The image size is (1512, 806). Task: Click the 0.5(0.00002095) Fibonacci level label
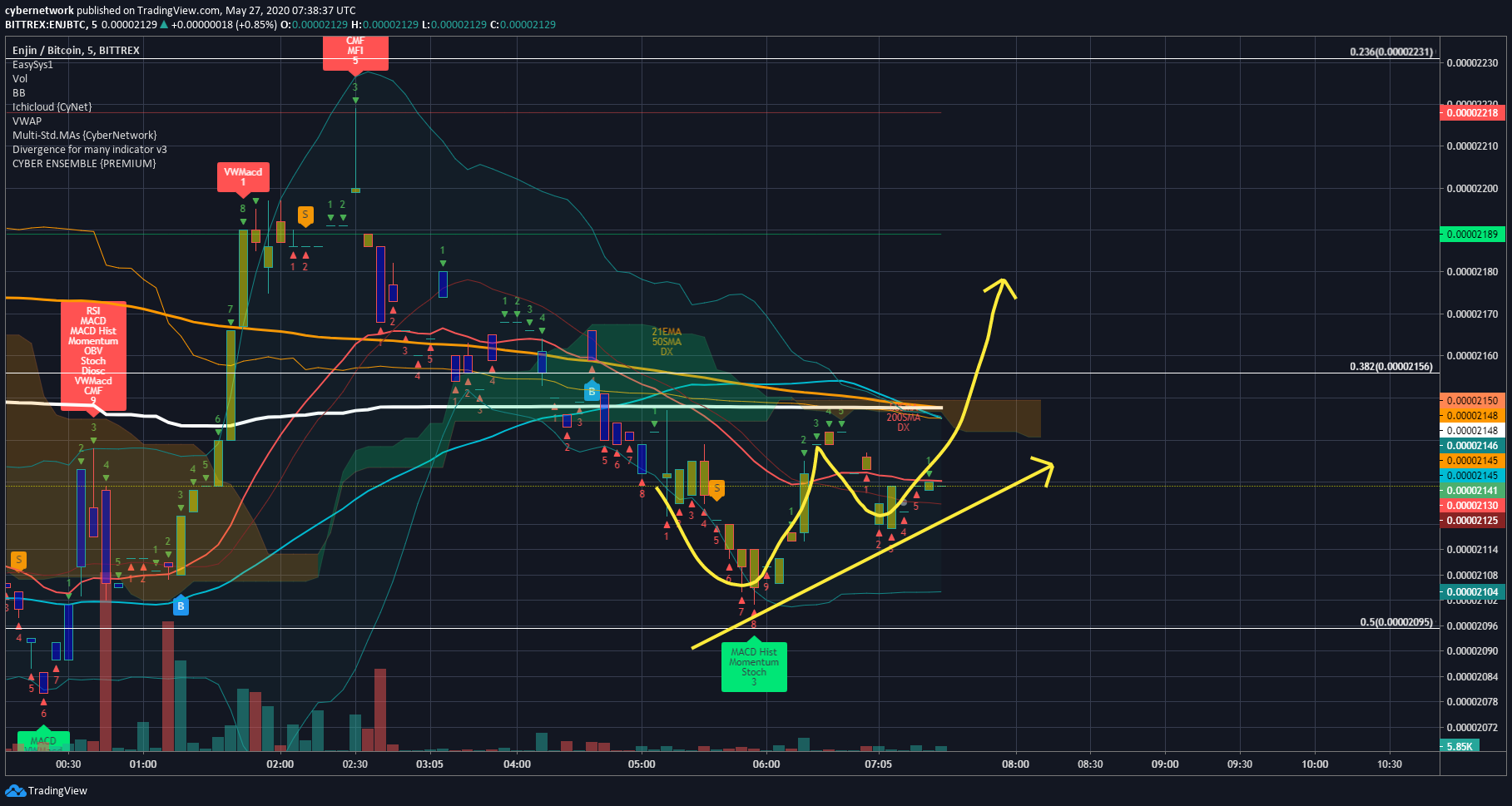(1396, 622)
